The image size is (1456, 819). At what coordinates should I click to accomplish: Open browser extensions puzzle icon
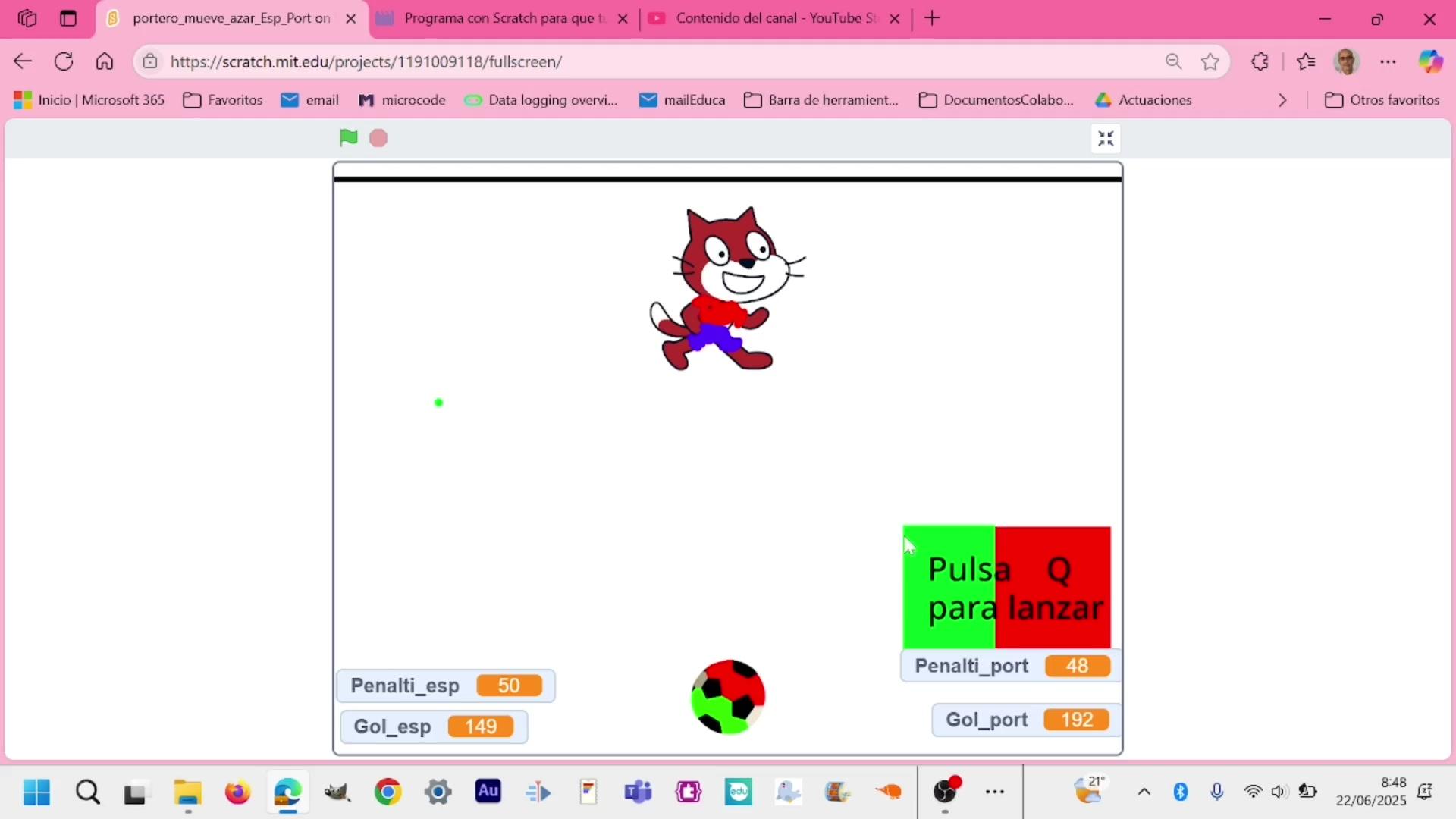coord(1260,61)
